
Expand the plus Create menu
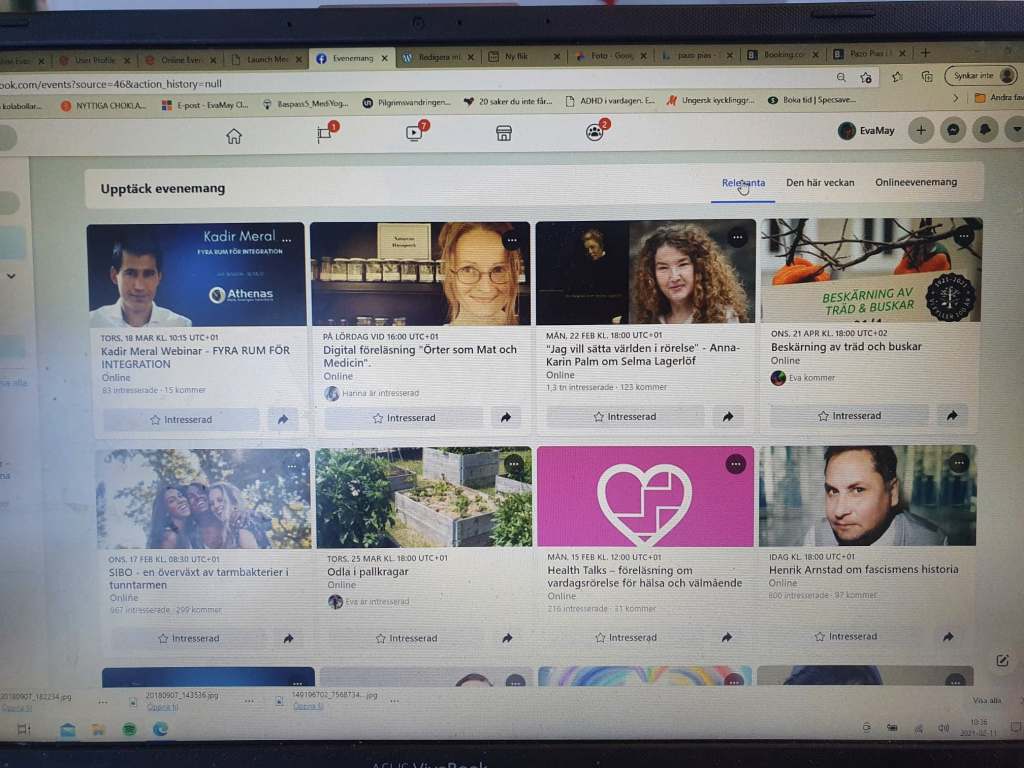[921, 130]
